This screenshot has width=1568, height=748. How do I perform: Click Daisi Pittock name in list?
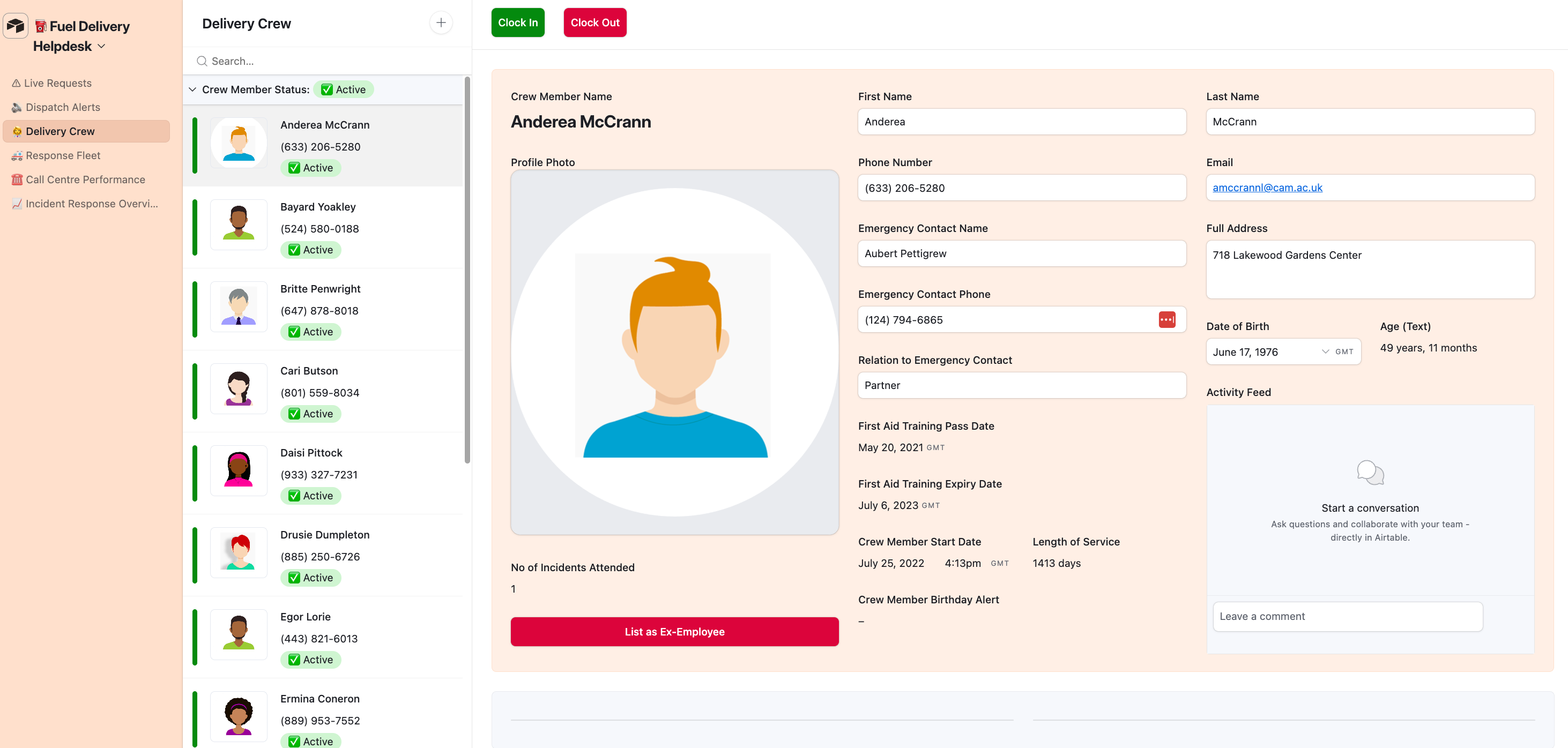[311, 453]
